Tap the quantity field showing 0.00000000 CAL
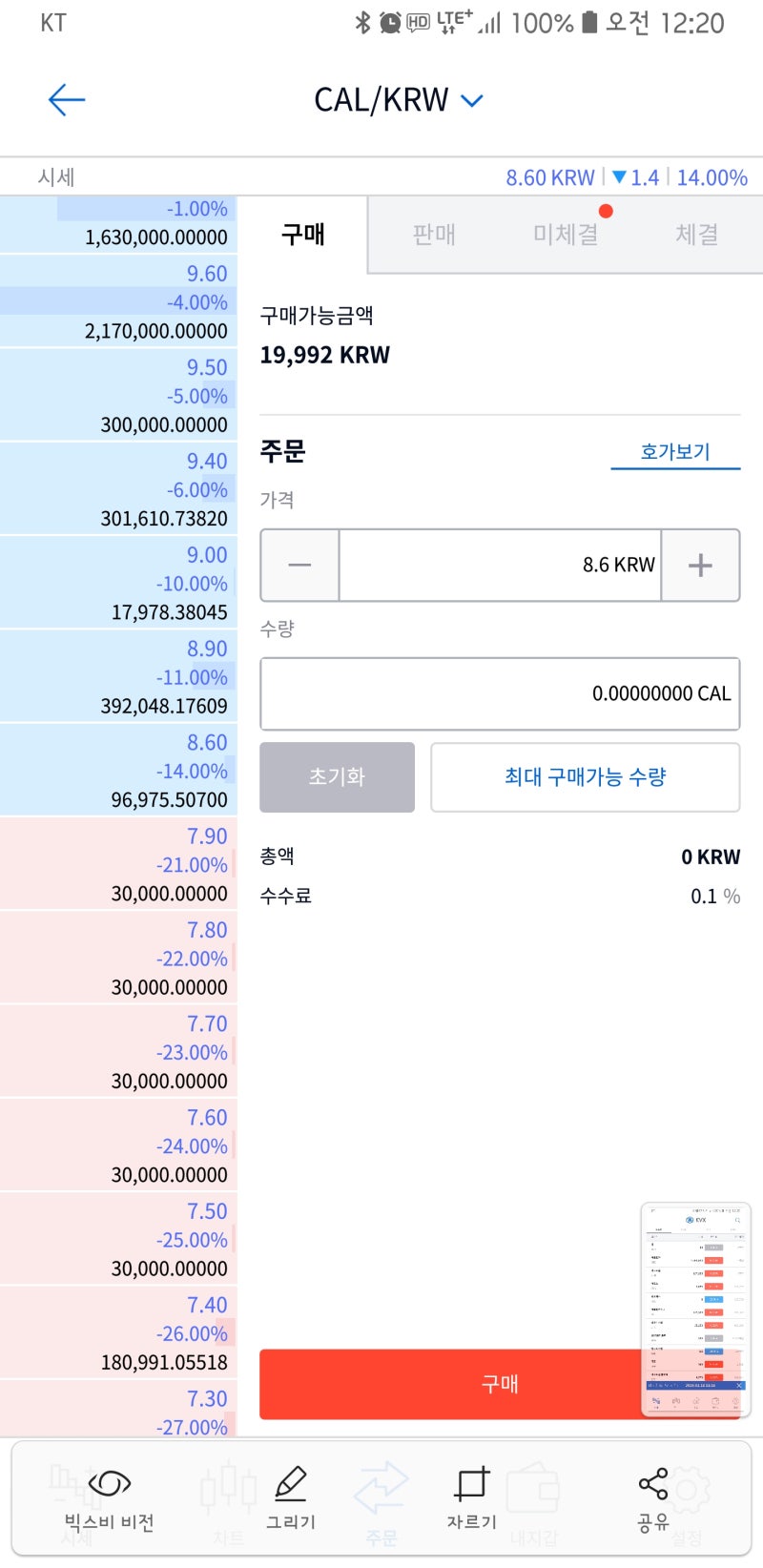 click(499, 693)
